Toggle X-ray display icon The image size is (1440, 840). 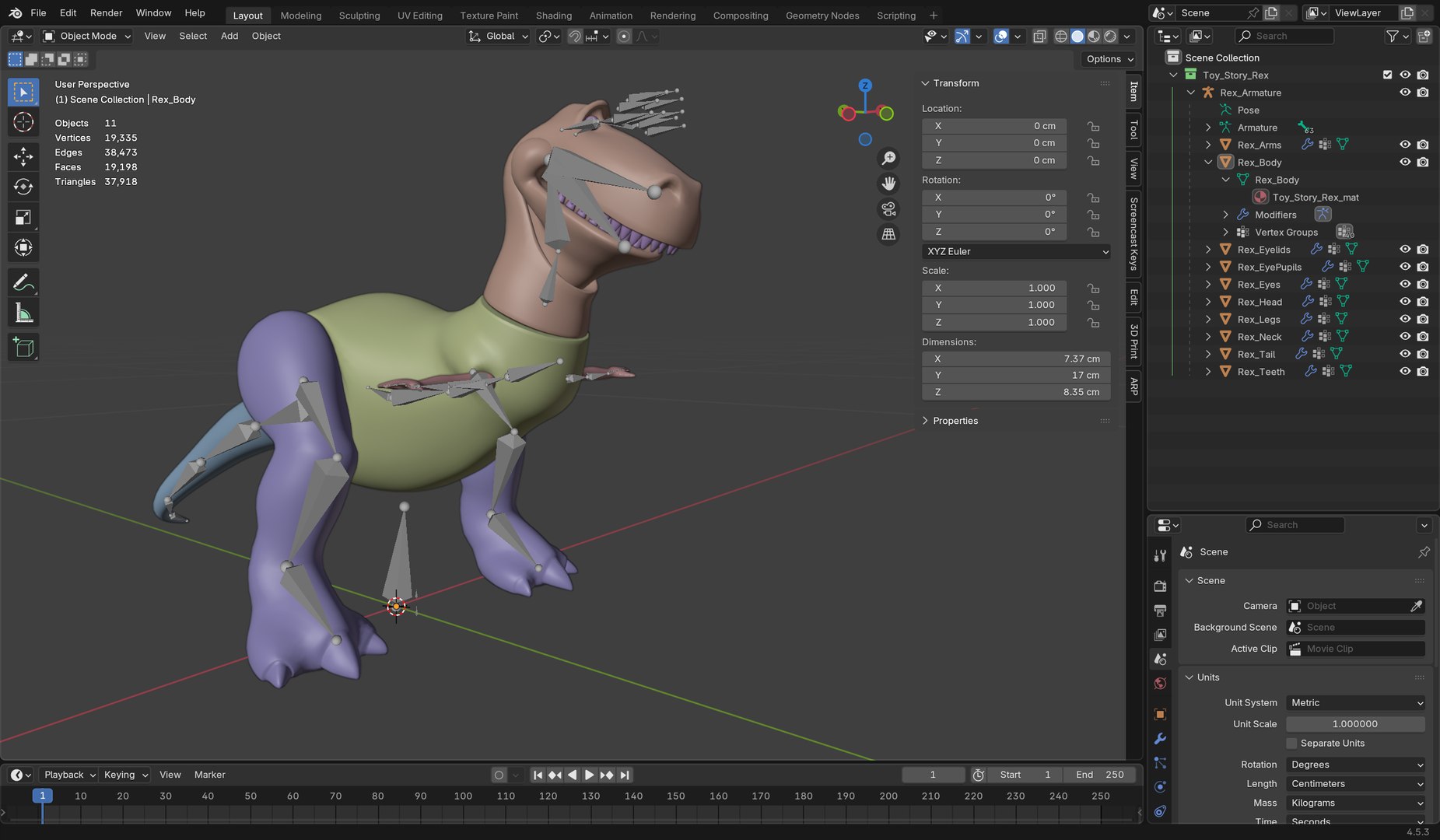pos(1039,36)
